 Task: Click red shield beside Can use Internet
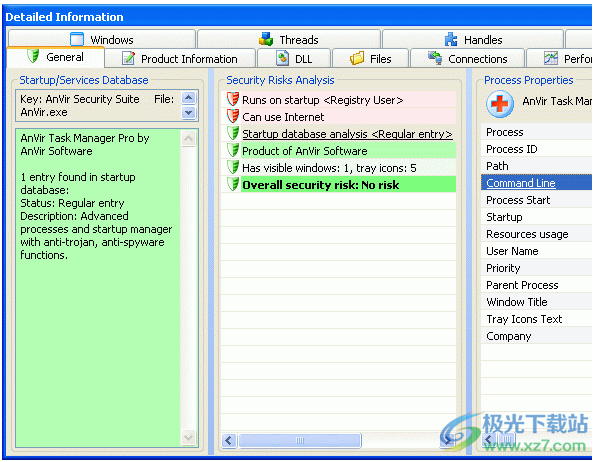click(233, 116)
